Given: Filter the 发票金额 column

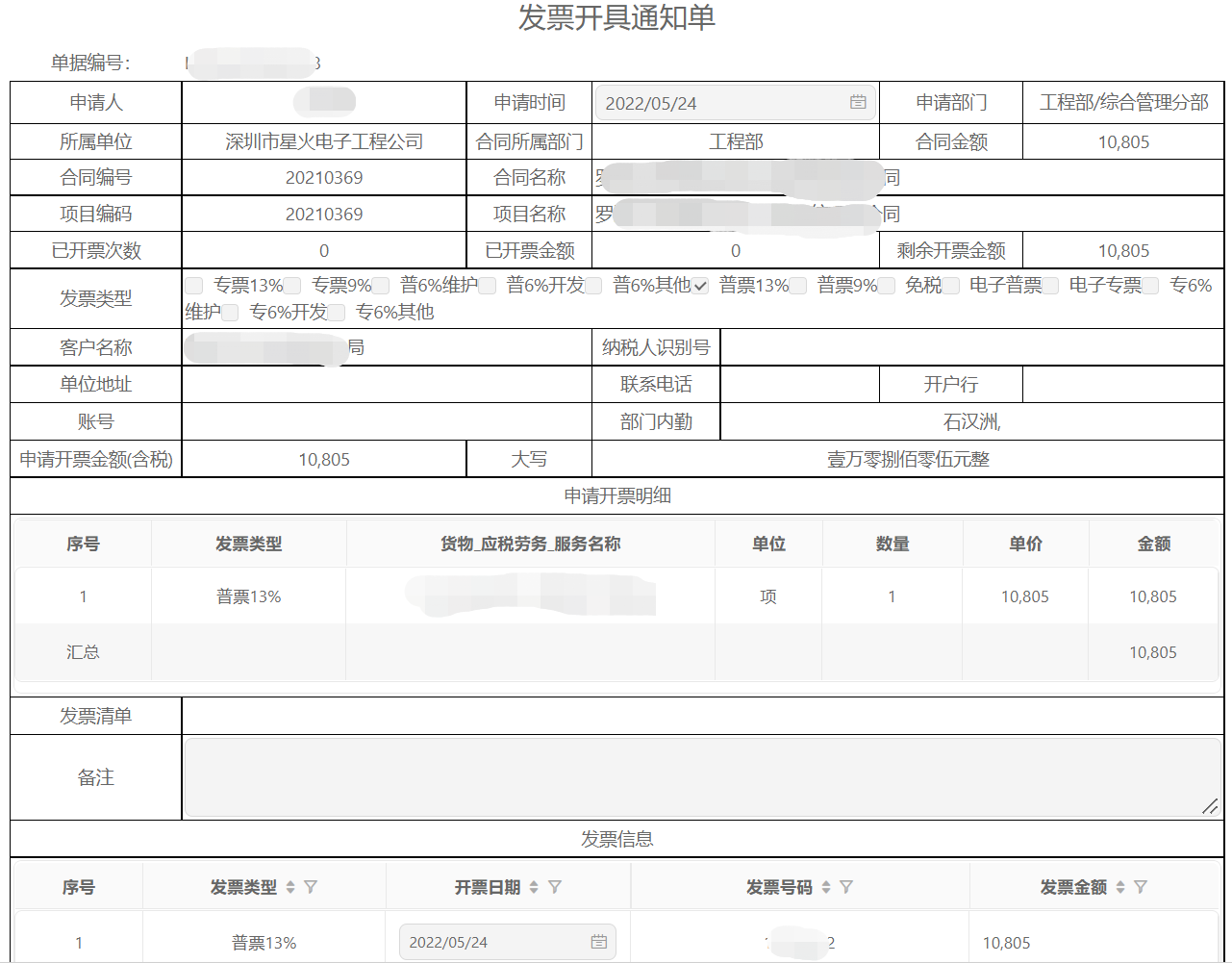Looking at the screenshot, I should 1141,887.
